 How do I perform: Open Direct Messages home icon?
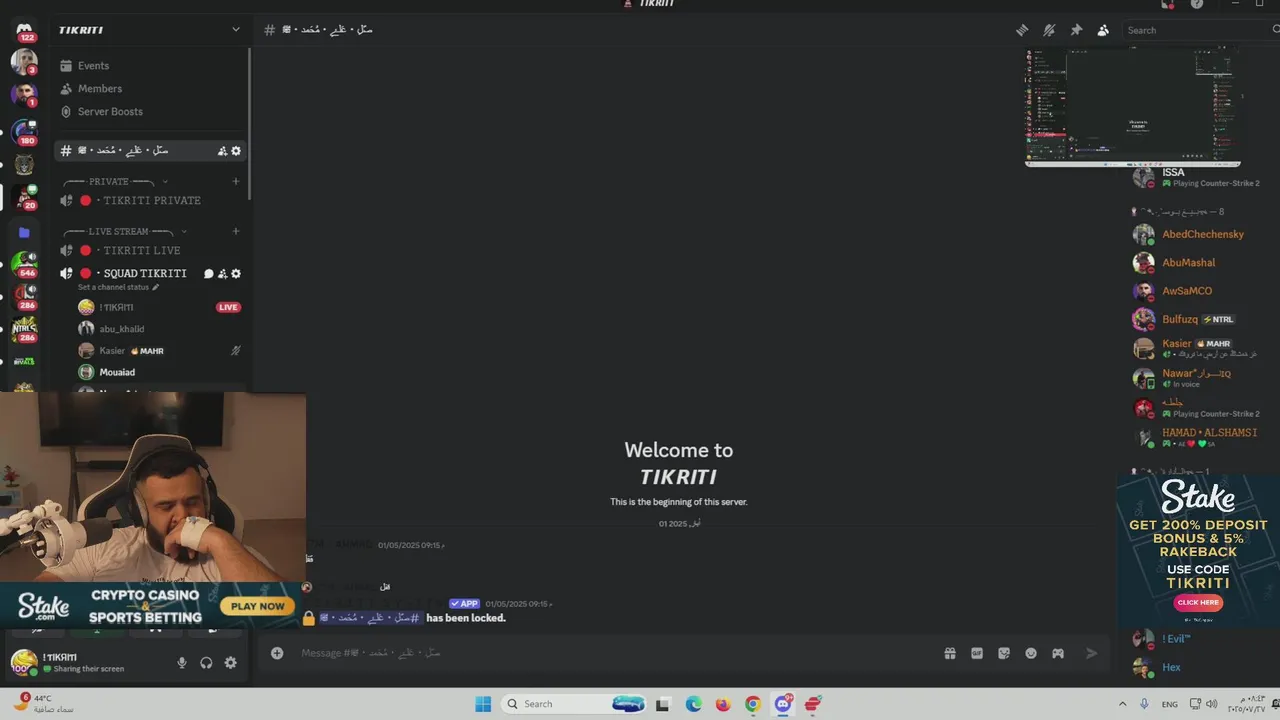coord(24,31)
